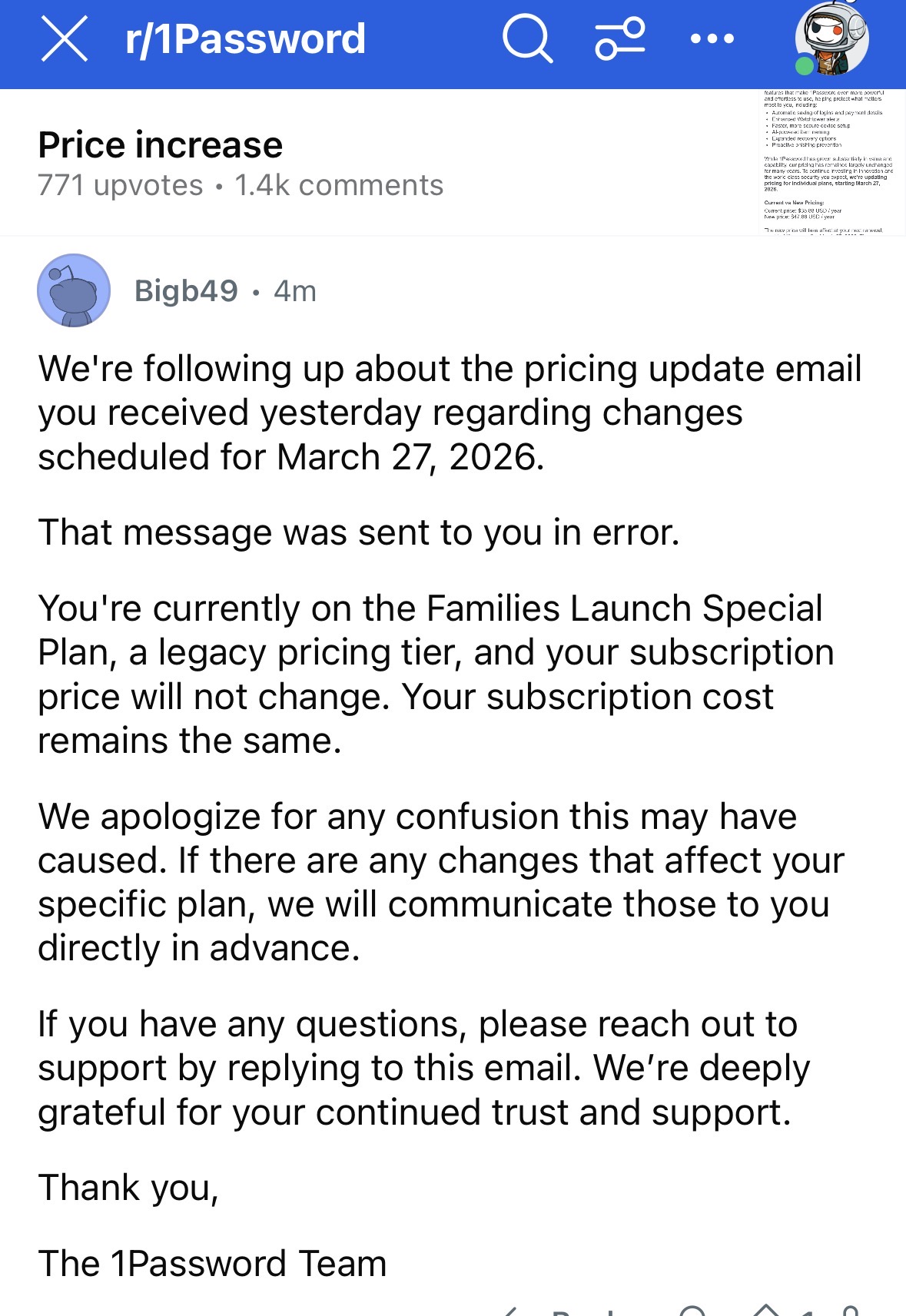The image size is (906, 1316).
Task: Open the comment sort options icon
Action: pyautogui.click(x=620, y=39)
